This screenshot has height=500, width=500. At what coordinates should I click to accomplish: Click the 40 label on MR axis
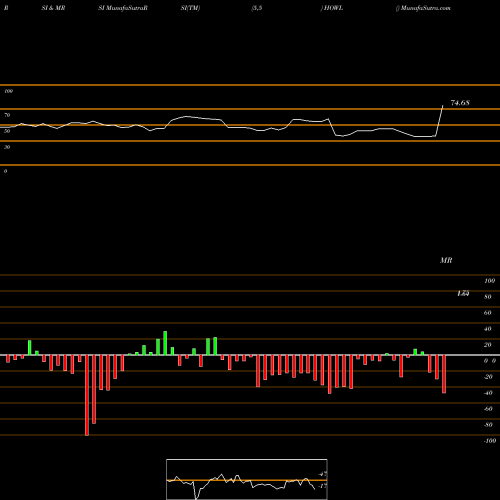click(x=488, y=329)
